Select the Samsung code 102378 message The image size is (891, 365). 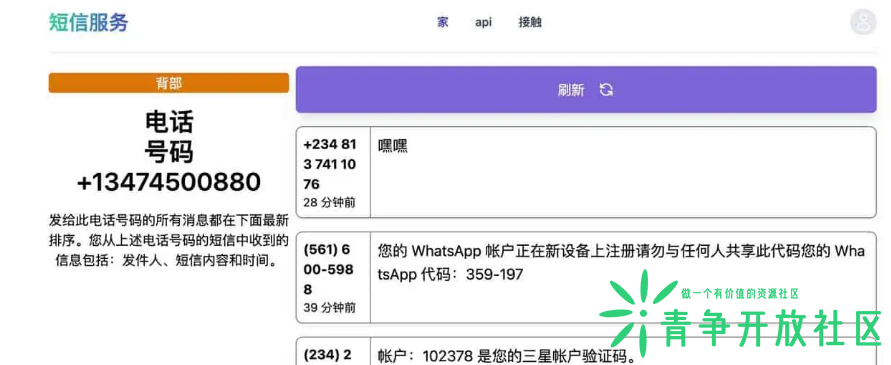click(506, 356)
